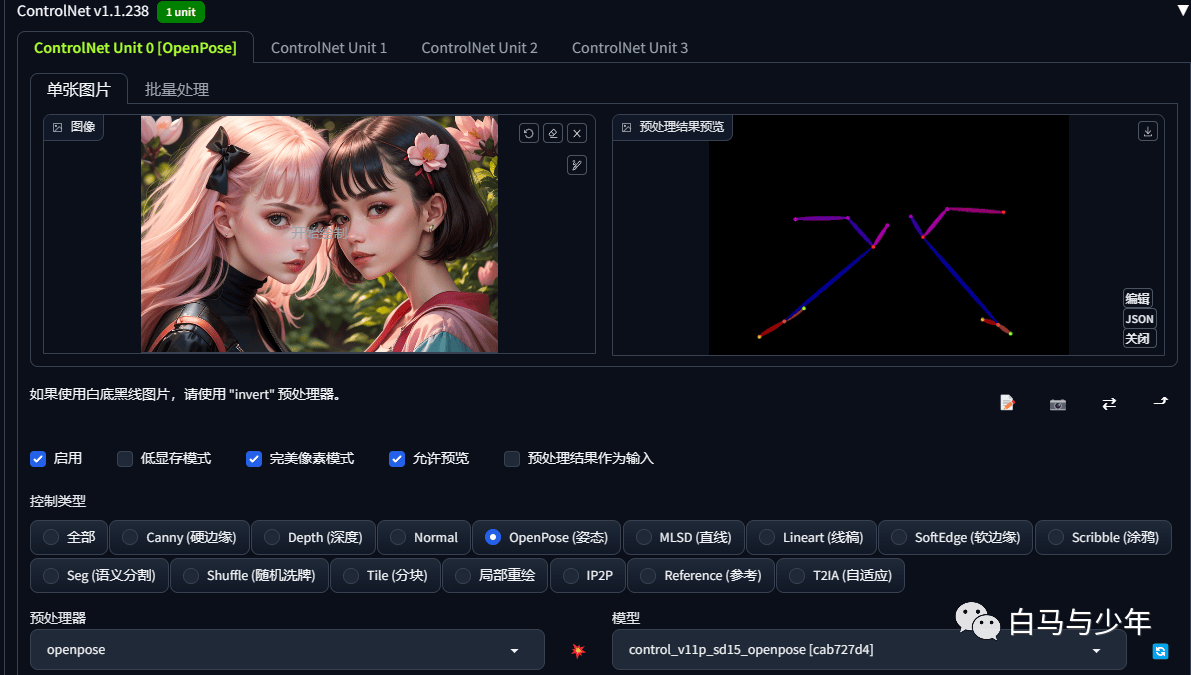
Task: Switch to ControlNet Unit 1 tab
Action: point(329,48)
